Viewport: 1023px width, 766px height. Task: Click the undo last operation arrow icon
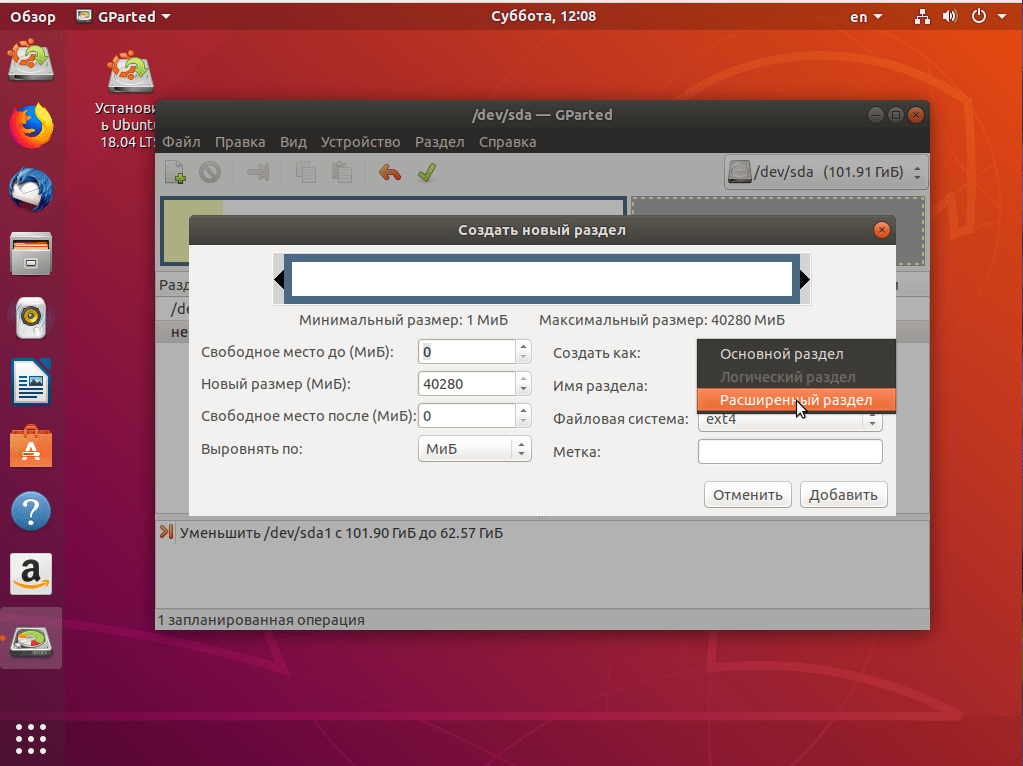[389, 173]
